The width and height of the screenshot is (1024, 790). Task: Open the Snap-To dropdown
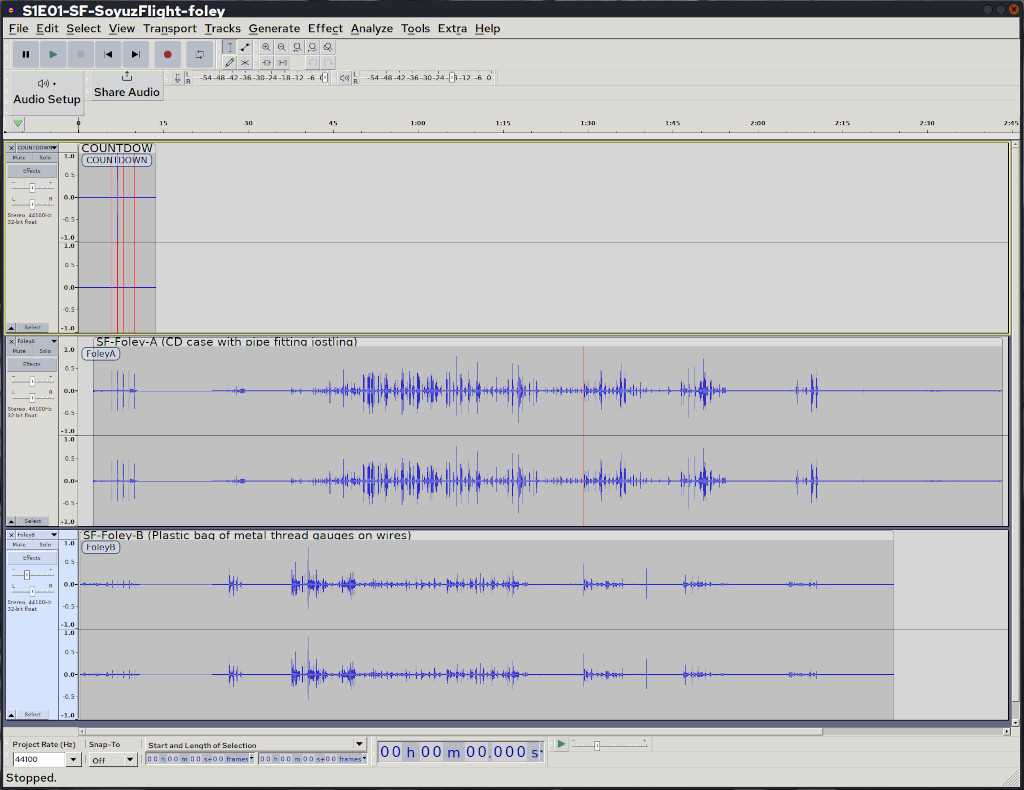[130, 759]
